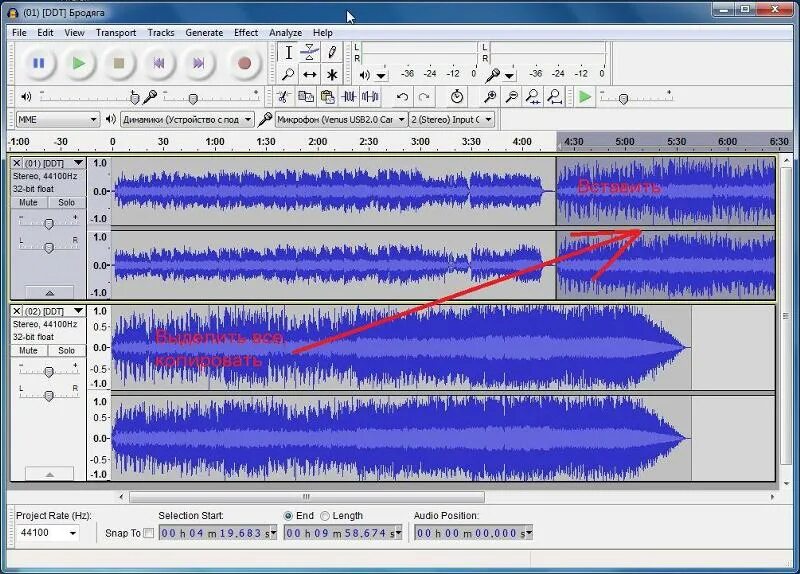Screen dimensions: 800x574
Task: Redo the last undone action
Action: [424, 96]
